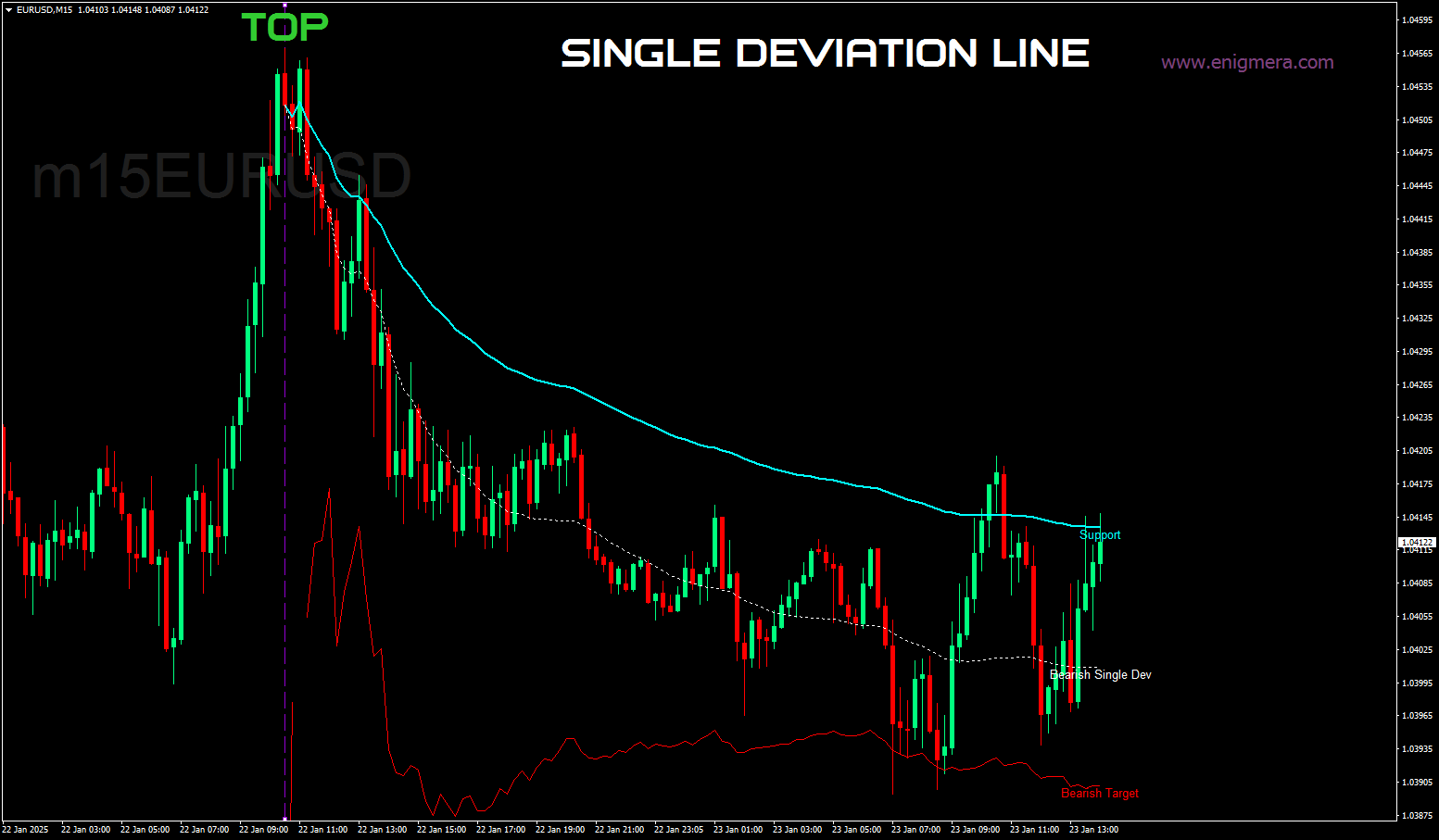The image size is (1439, 840).
Task: Click the chart menu triangle beside EURUSD,M15
Action: pyautogui.click(x=8, y=10)
